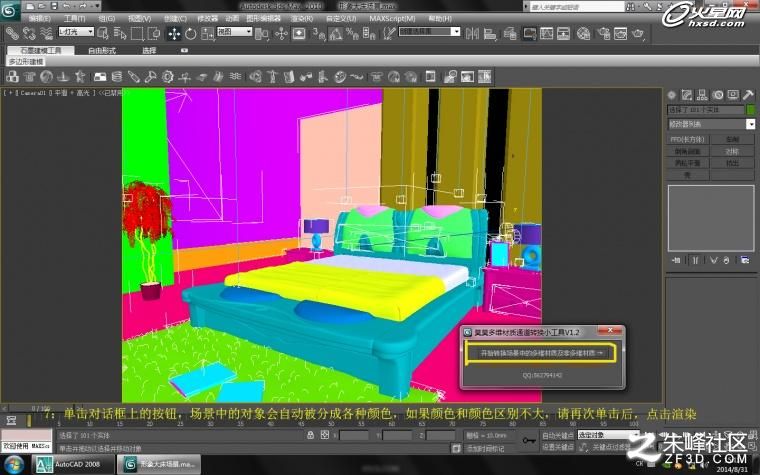This screenshot has height=475, width=760.
Task: Click the Render Production teapot icon
Action: click(x=638, y=33)
